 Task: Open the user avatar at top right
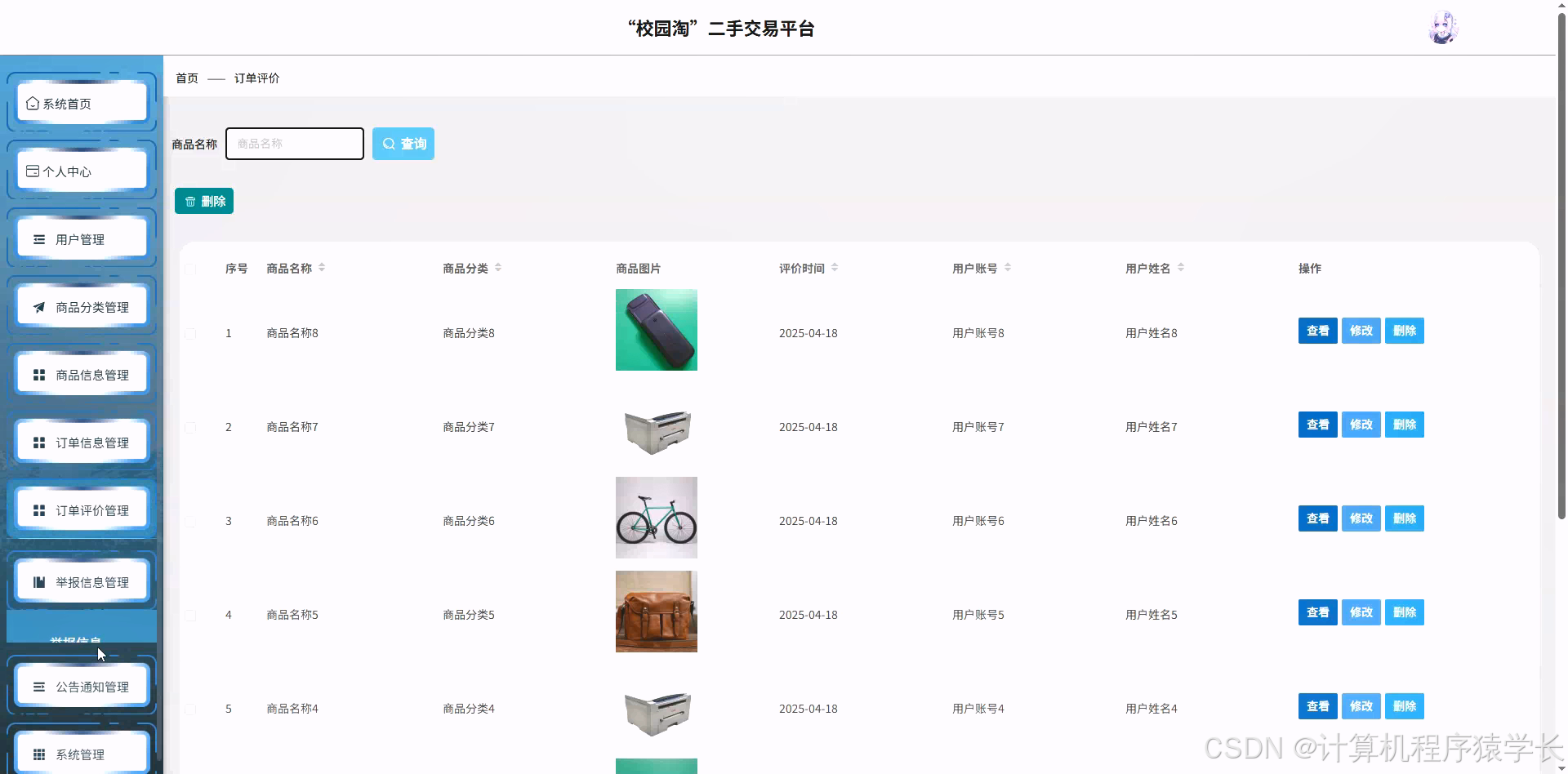click(x=1443, y=26)
